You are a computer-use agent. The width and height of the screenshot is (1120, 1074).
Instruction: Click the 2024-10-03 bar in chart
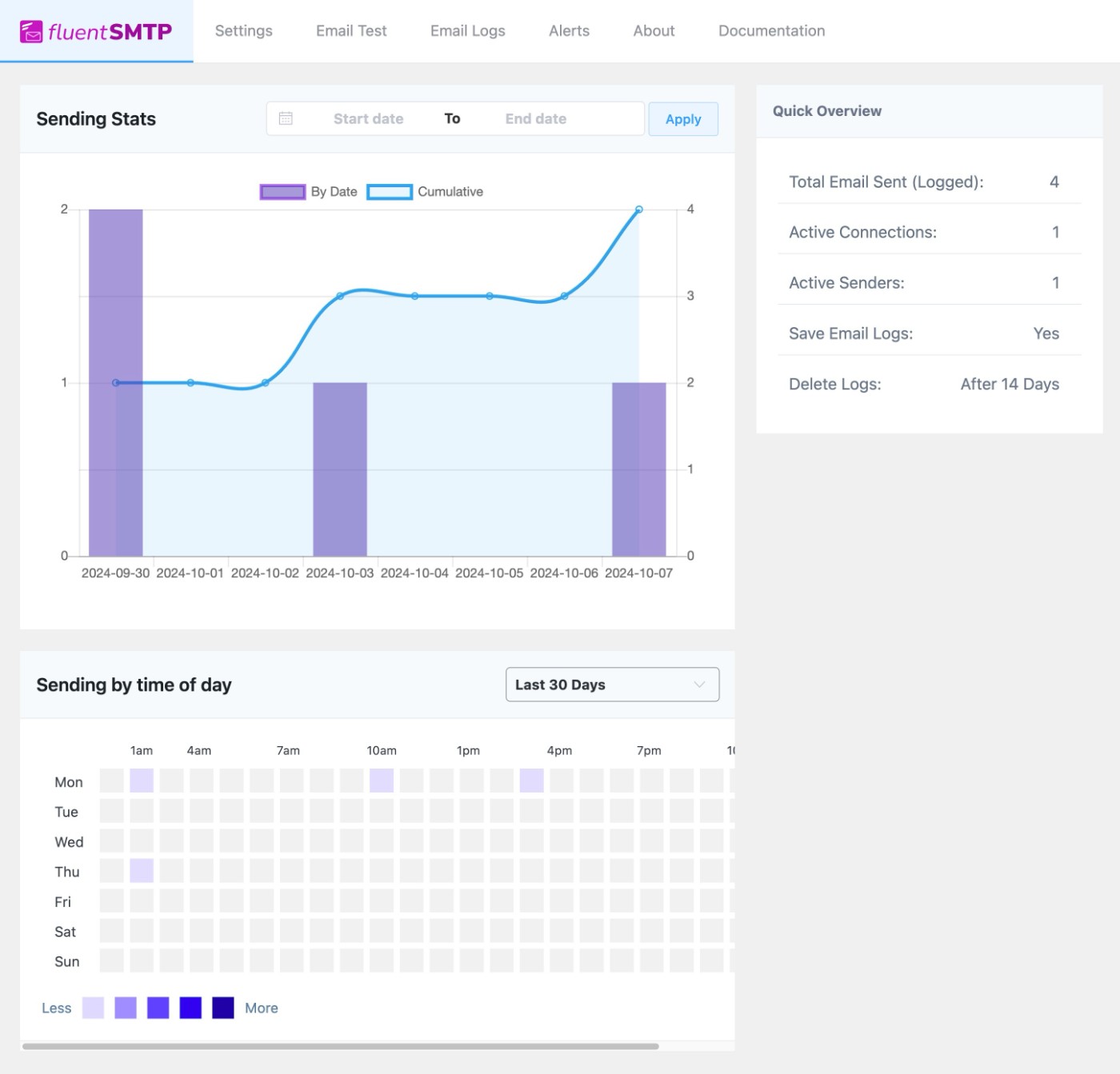point(340,469)
